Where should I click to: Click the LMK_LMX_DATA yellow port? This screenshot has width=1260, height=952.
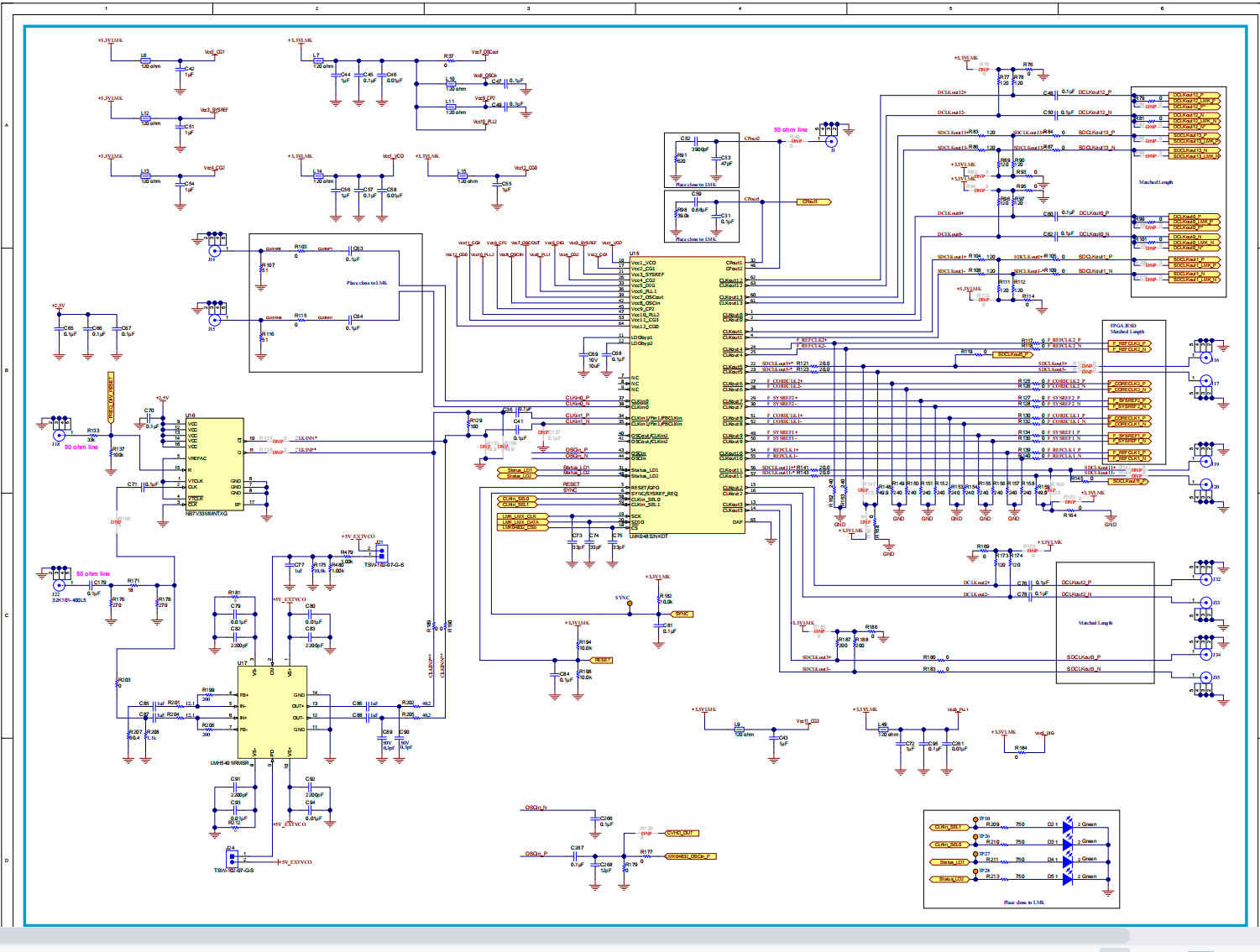click(522, 522)
